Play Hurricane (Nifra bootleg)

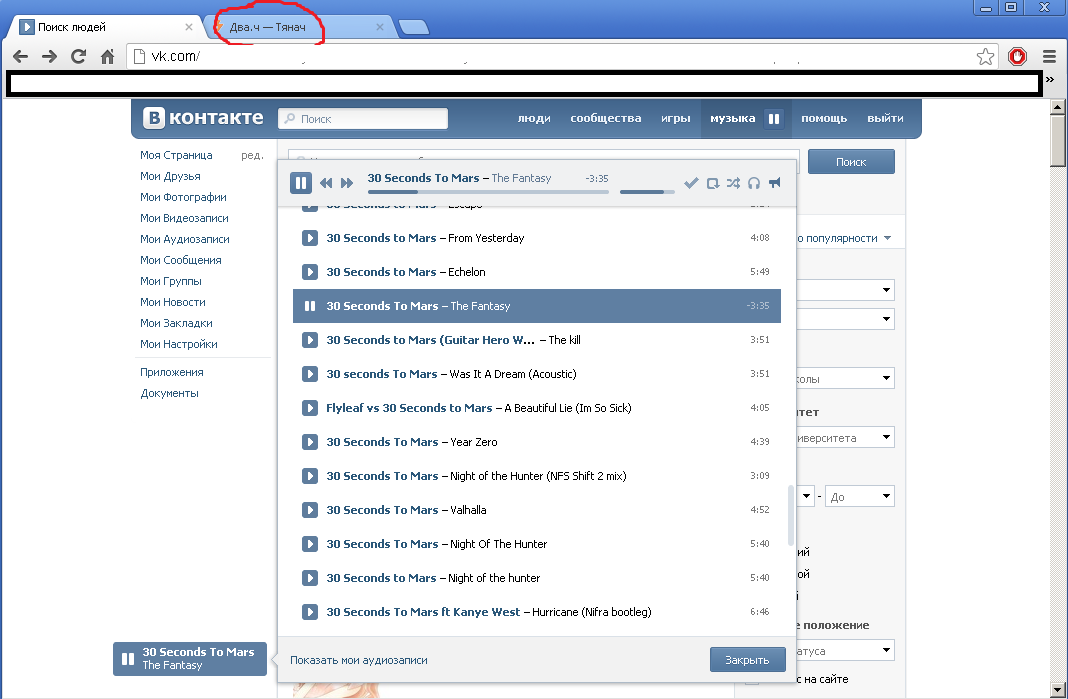tap(310, 612)
